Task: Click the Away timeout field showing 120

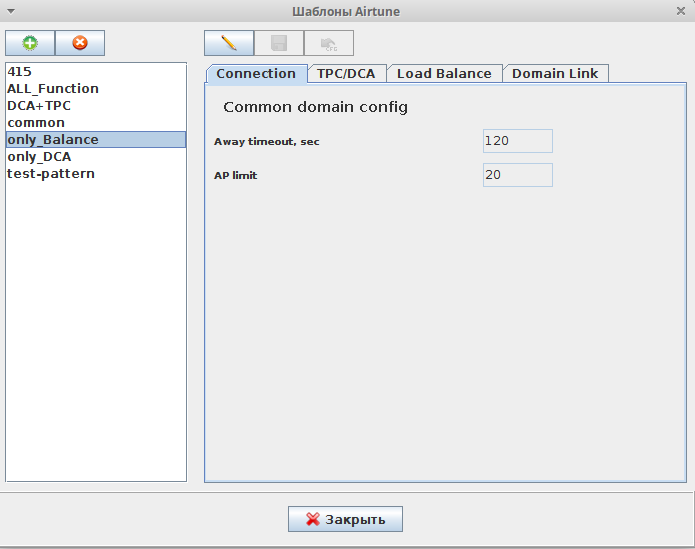Action: coord(518,141)
